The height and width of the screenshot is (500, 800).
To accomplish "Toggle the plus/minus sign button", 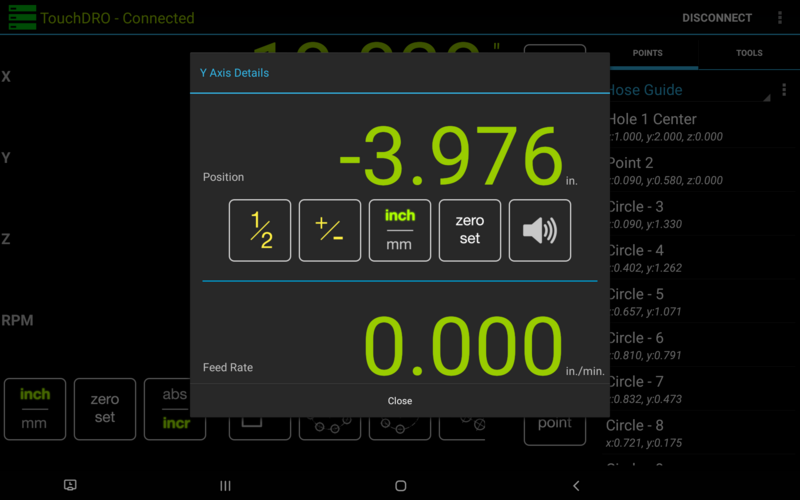I will point(330,230).
